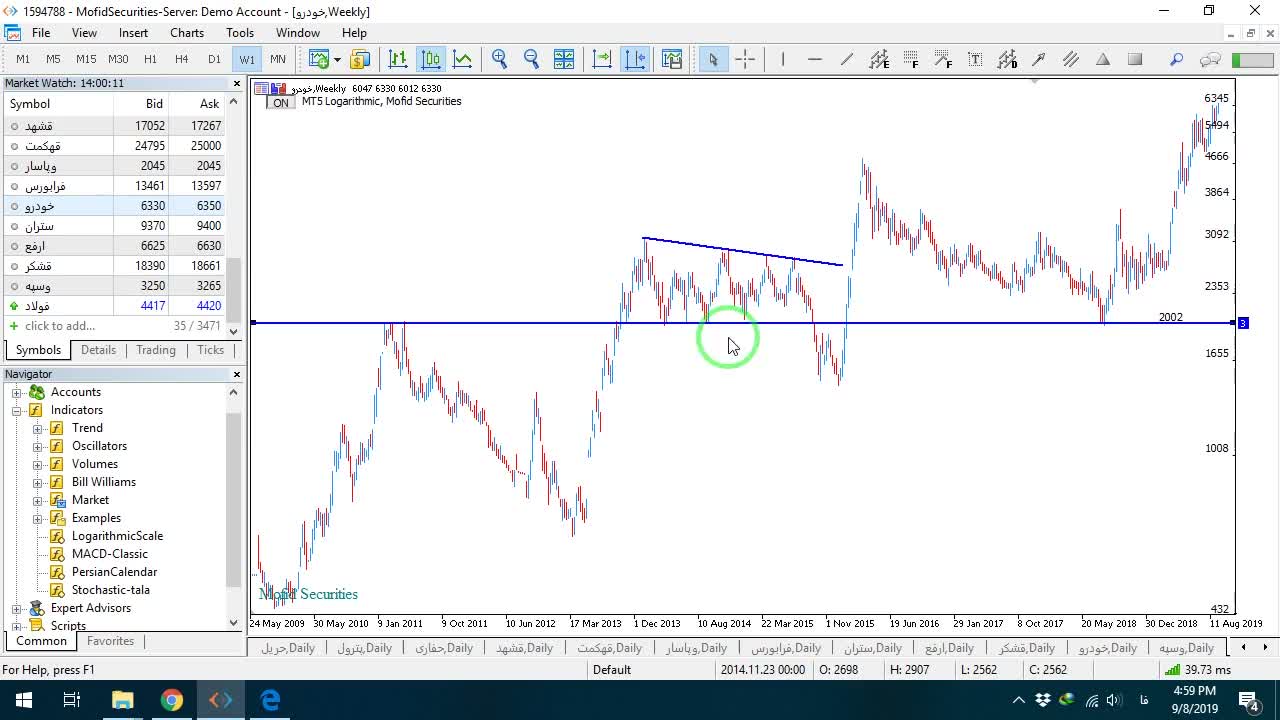
Task: Select the rectangle shape tool
Action: click(x=1135, y=59)
